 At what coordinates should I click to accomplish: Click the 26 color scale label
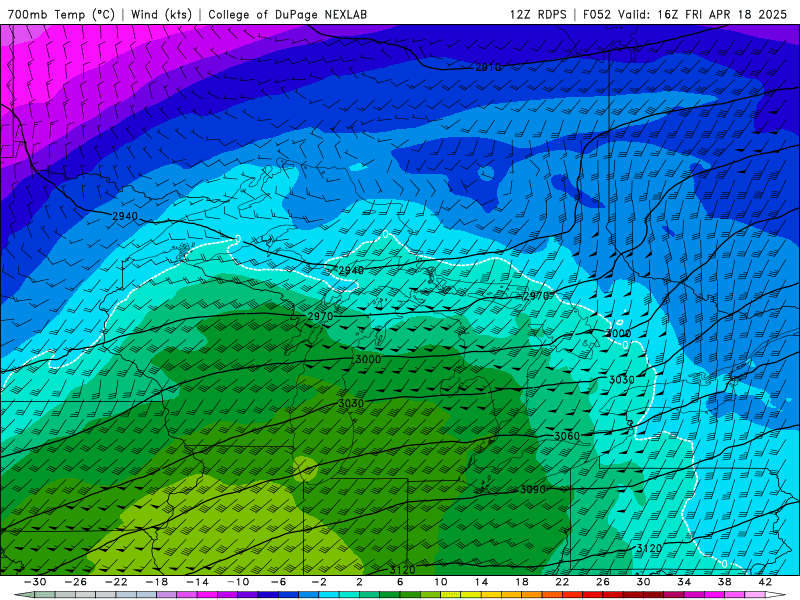click(603, 582)
